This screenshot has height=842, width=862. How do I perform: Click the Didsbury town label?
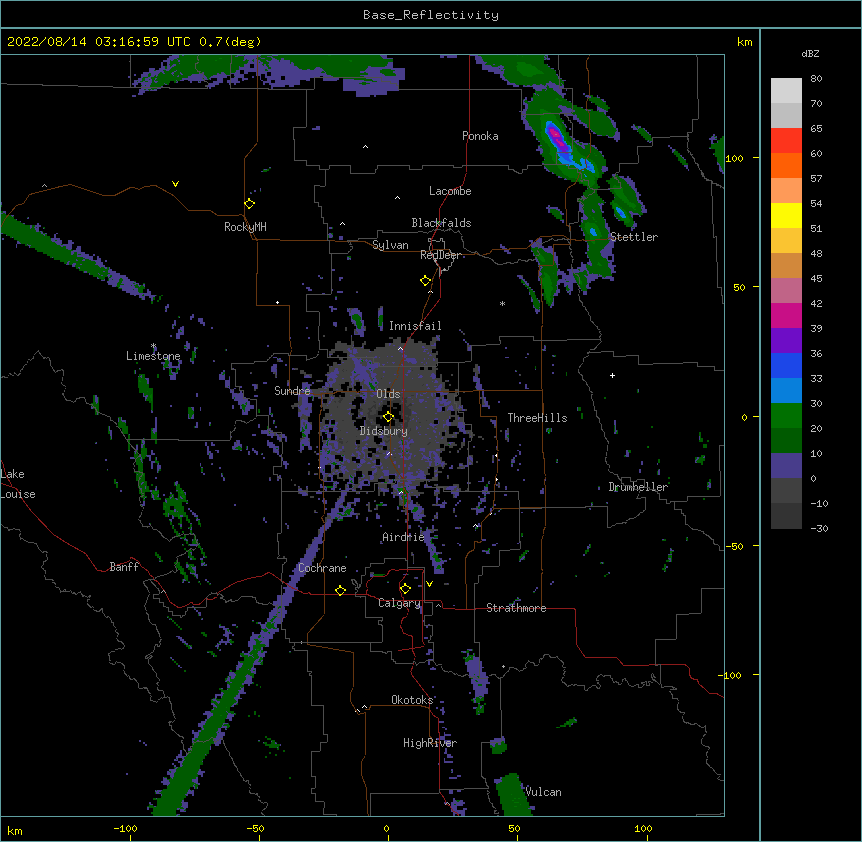click(384, 431)
